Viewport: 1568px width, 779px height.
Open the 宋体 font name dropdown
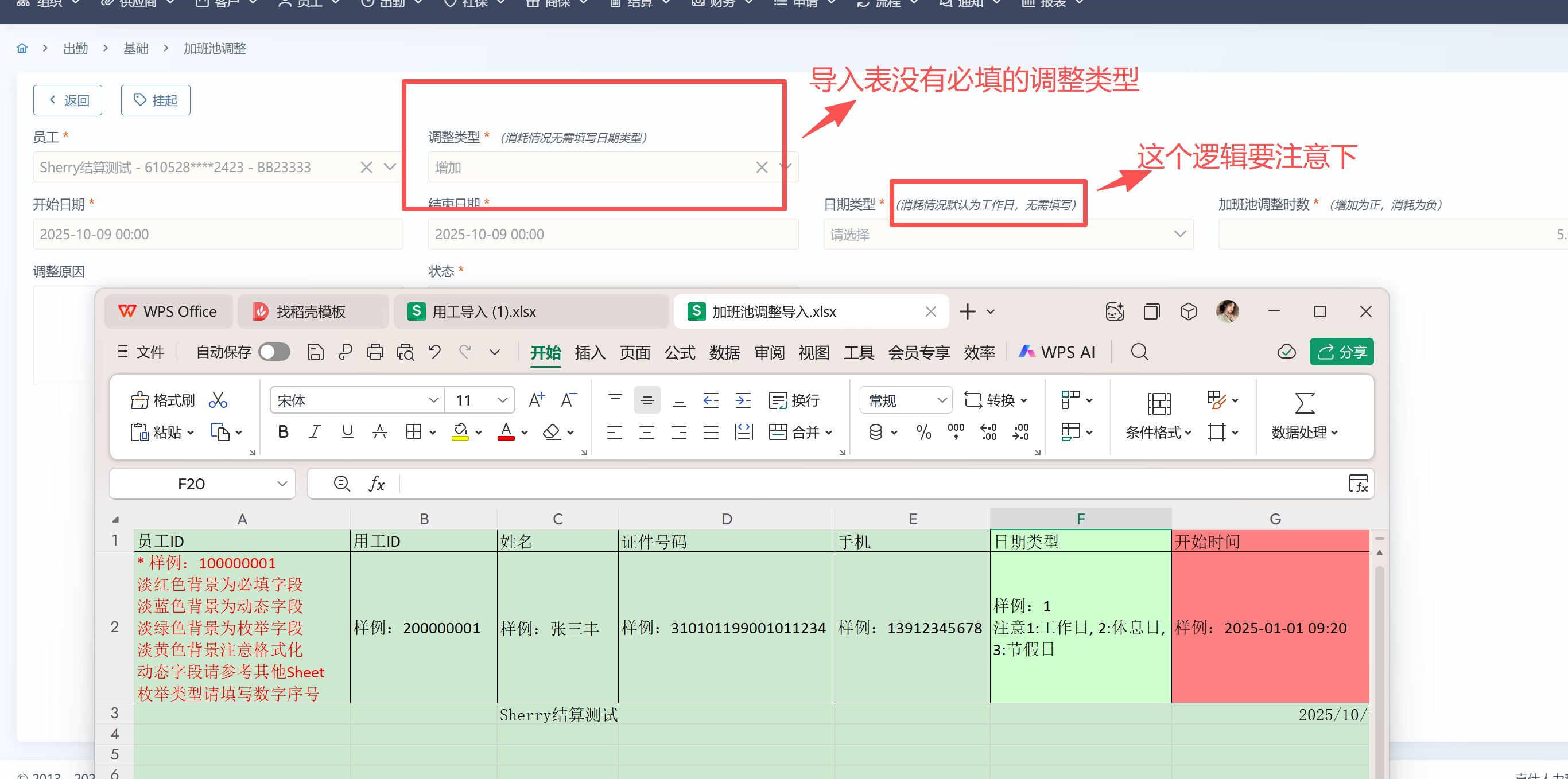[x=433, y=400]
